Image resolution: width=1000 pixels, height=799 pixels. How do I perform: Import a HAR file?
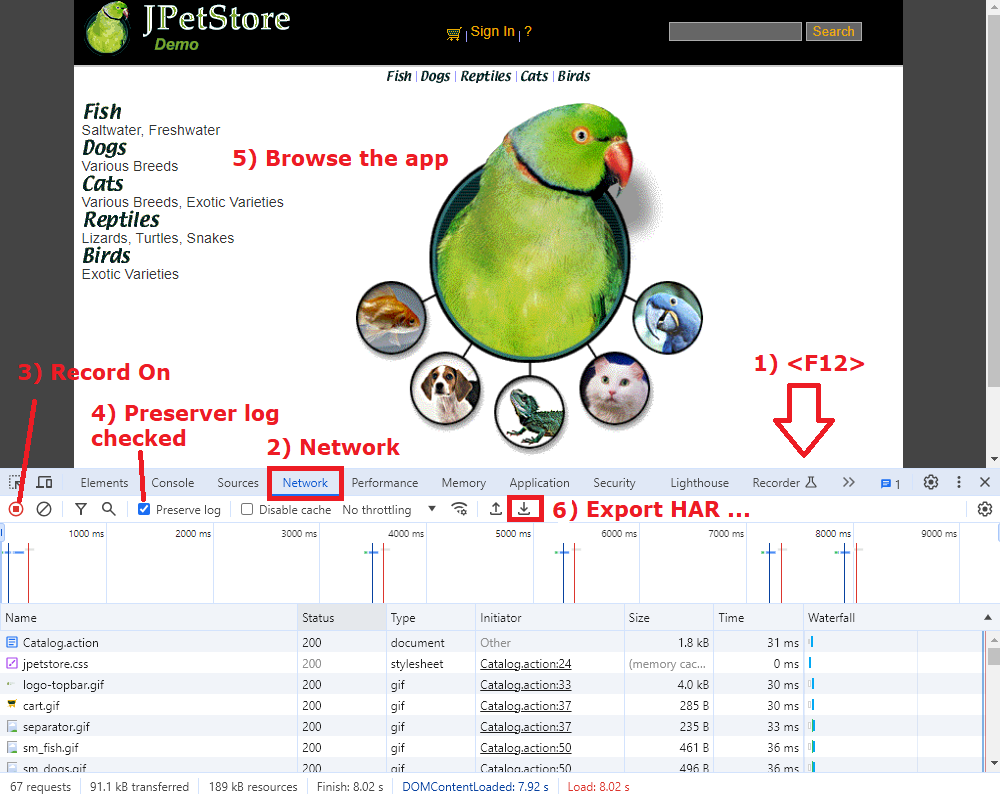(495, 509)
